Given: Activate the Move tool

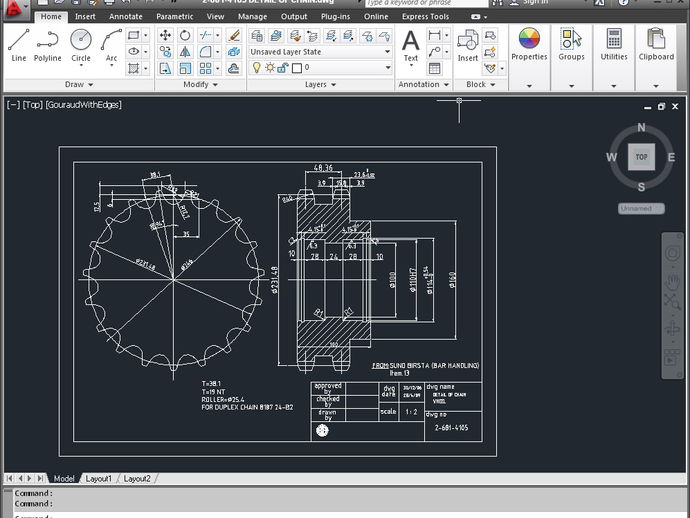Looking at the screenshot, I should (x=165, y=35).
